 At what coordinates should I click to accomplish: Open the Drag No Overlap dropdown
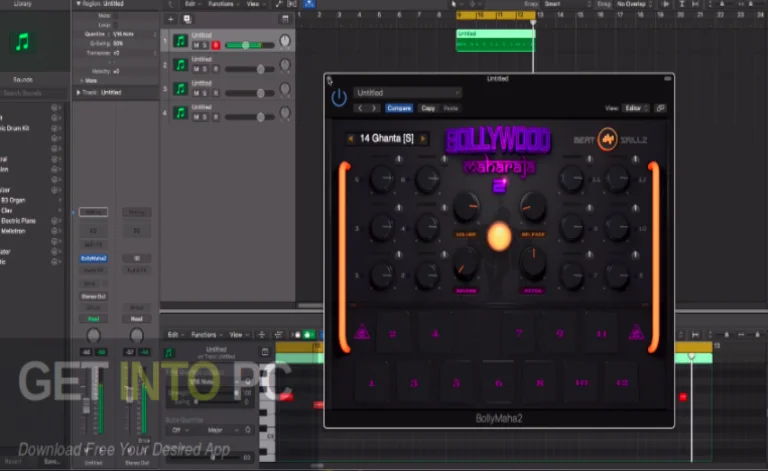coord(635,4)
